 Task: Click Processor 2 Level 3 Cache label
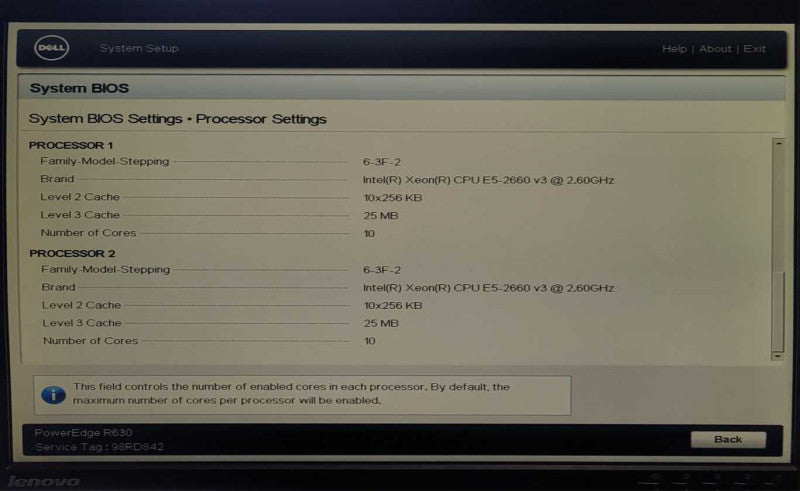pyautogui.click(x=82, y=323)
